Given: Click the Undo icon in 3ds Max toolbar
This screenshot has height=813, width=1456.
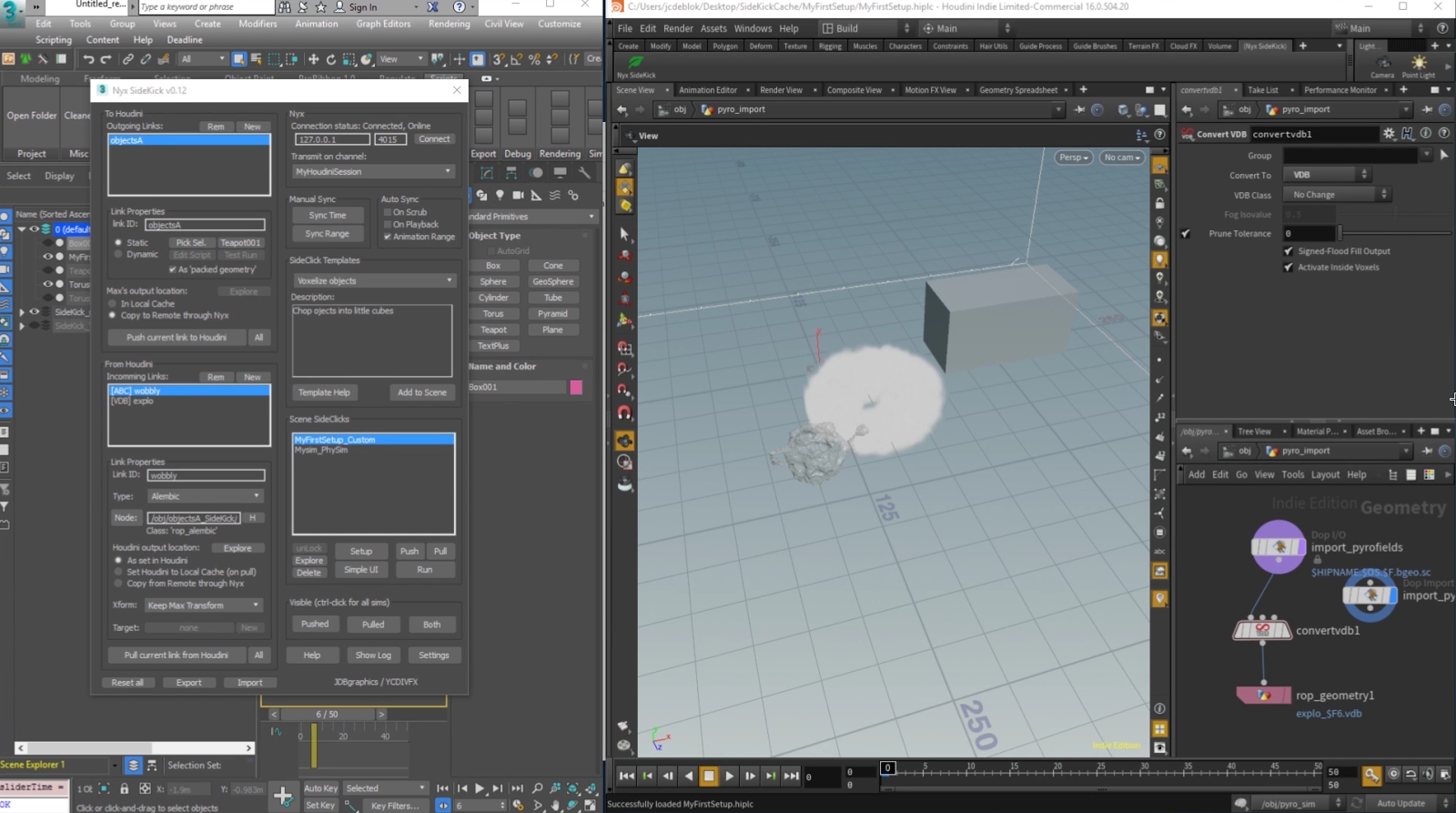Looking at the screenshot, I should pos(88,59).
